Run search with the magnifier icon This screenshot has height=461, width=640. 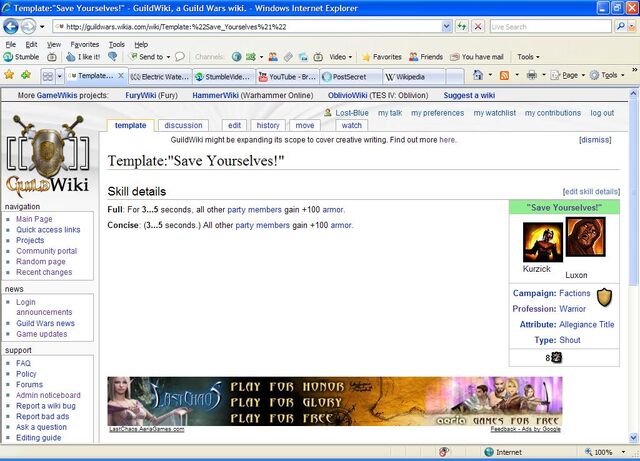620,27
